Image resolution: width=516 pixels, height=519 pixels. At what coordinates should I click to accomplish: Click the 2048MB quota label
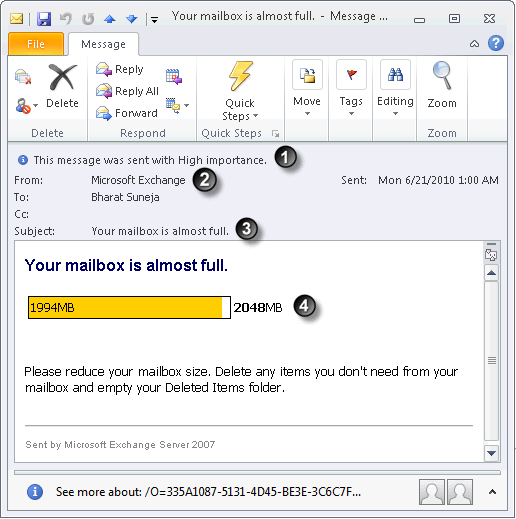click(258, 307)
